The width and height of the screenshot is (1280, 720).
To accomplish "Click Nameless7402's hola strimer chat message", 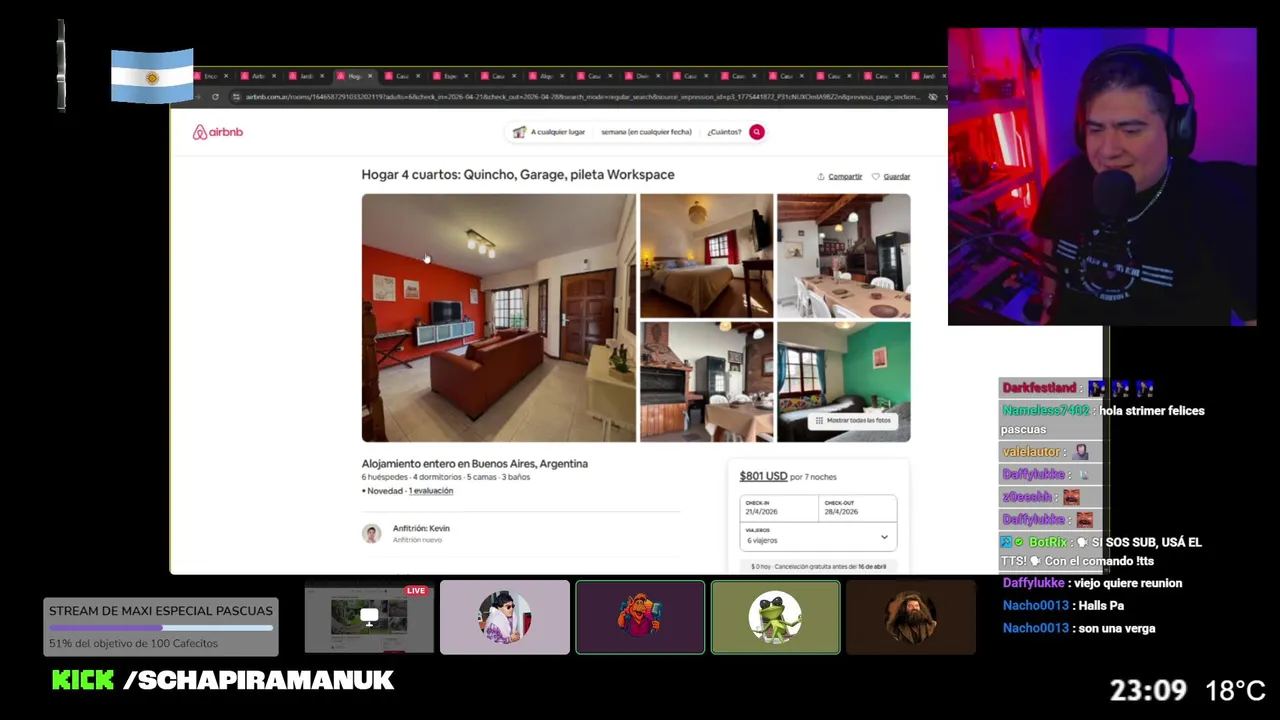I will coord(1102,420).
